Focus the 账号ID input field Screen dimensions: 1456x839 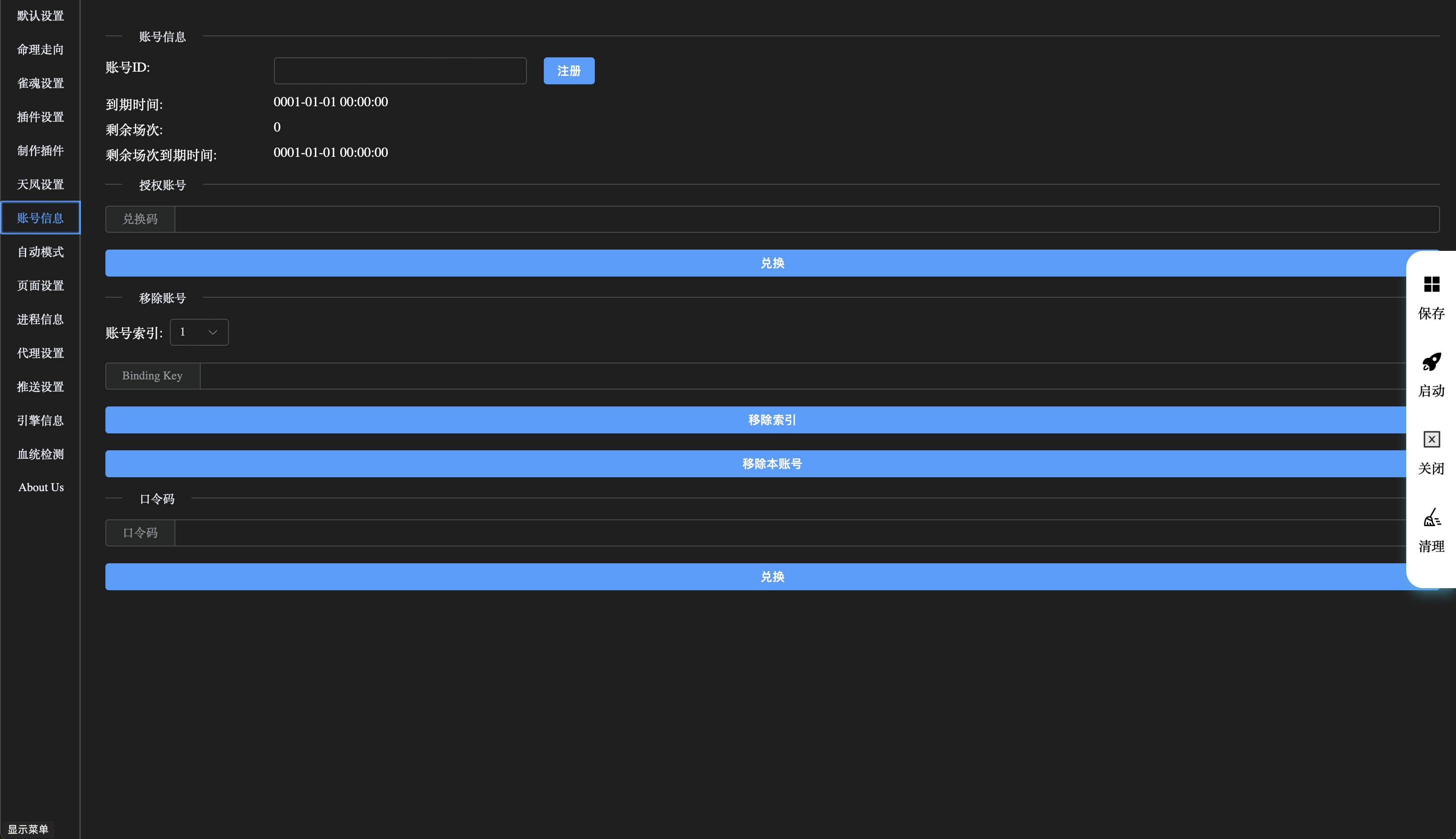tap(400, 71)
